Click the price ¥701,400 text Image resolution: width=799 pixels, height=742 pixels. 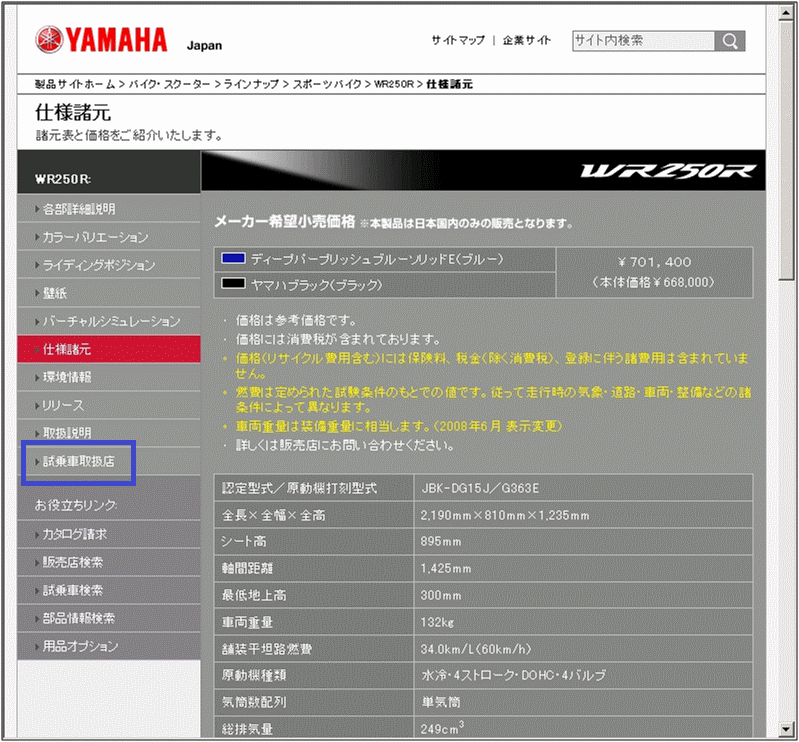click(x=654, y=262)
